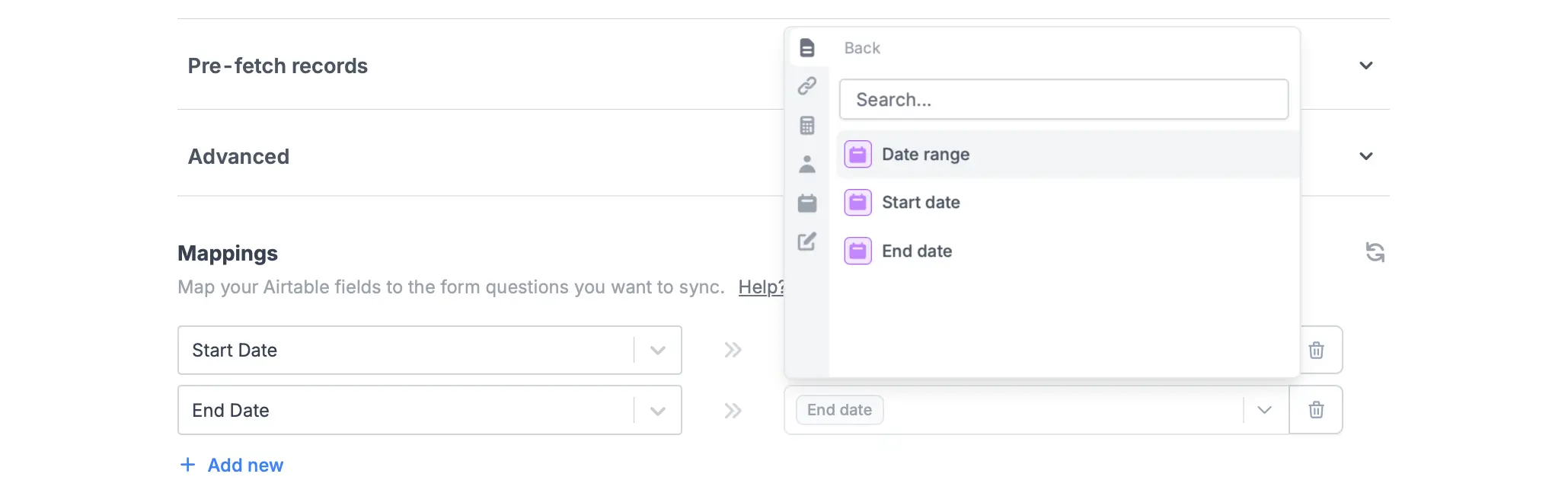Open the End Date field dropdown

[x=658, y=411]
